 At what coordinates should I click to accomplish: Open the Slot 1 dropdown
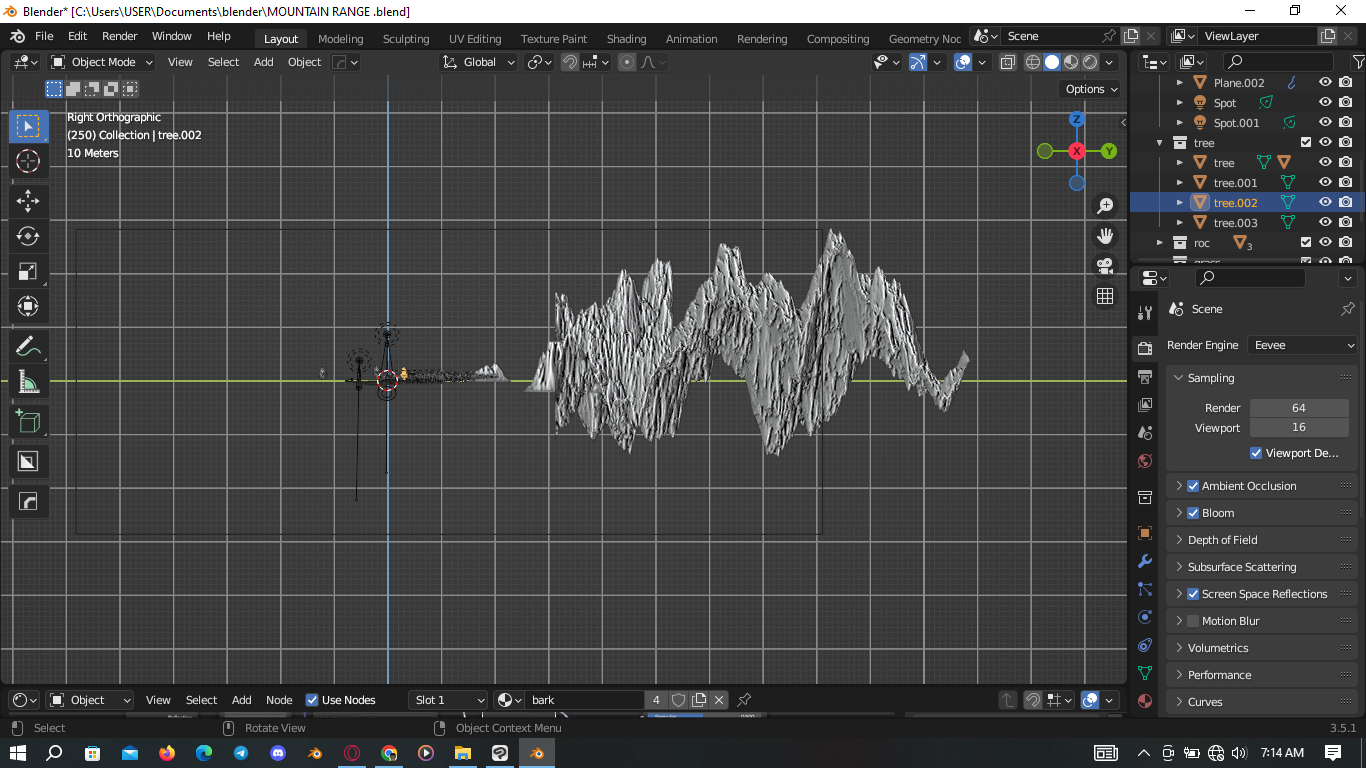point(448,700)
